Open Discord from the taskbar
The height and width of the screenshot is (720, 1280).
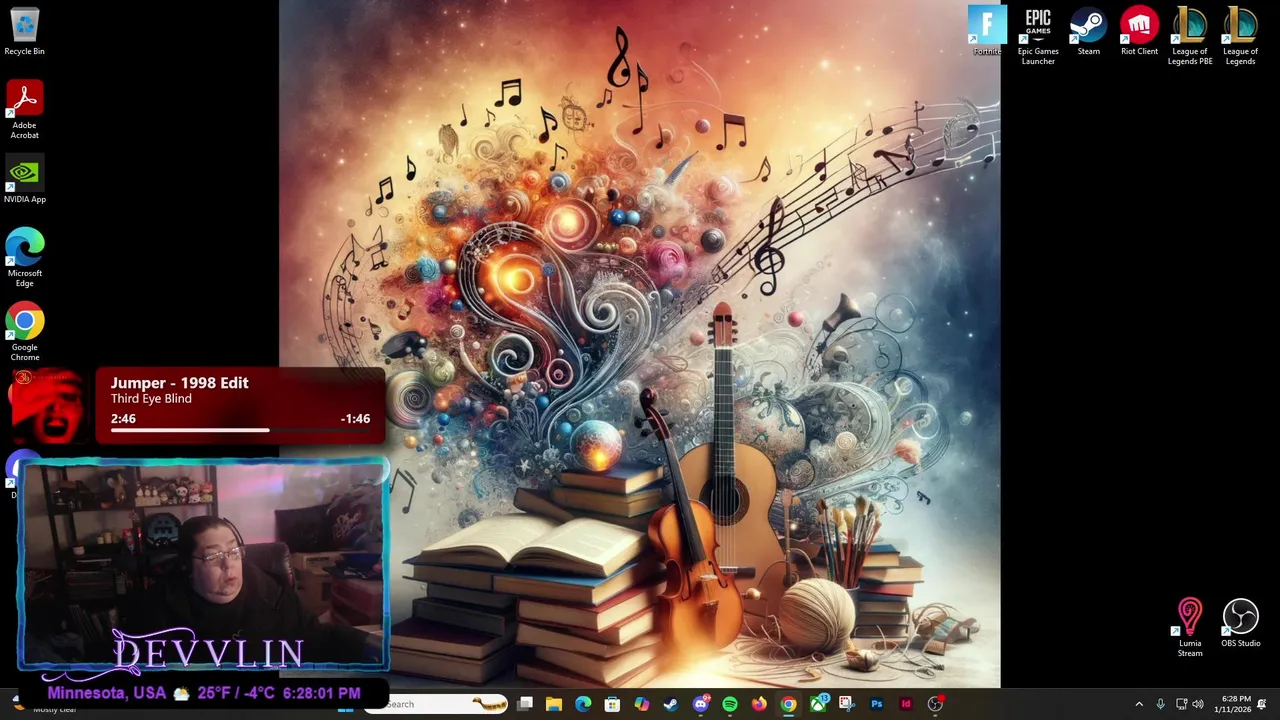(700, 704)
